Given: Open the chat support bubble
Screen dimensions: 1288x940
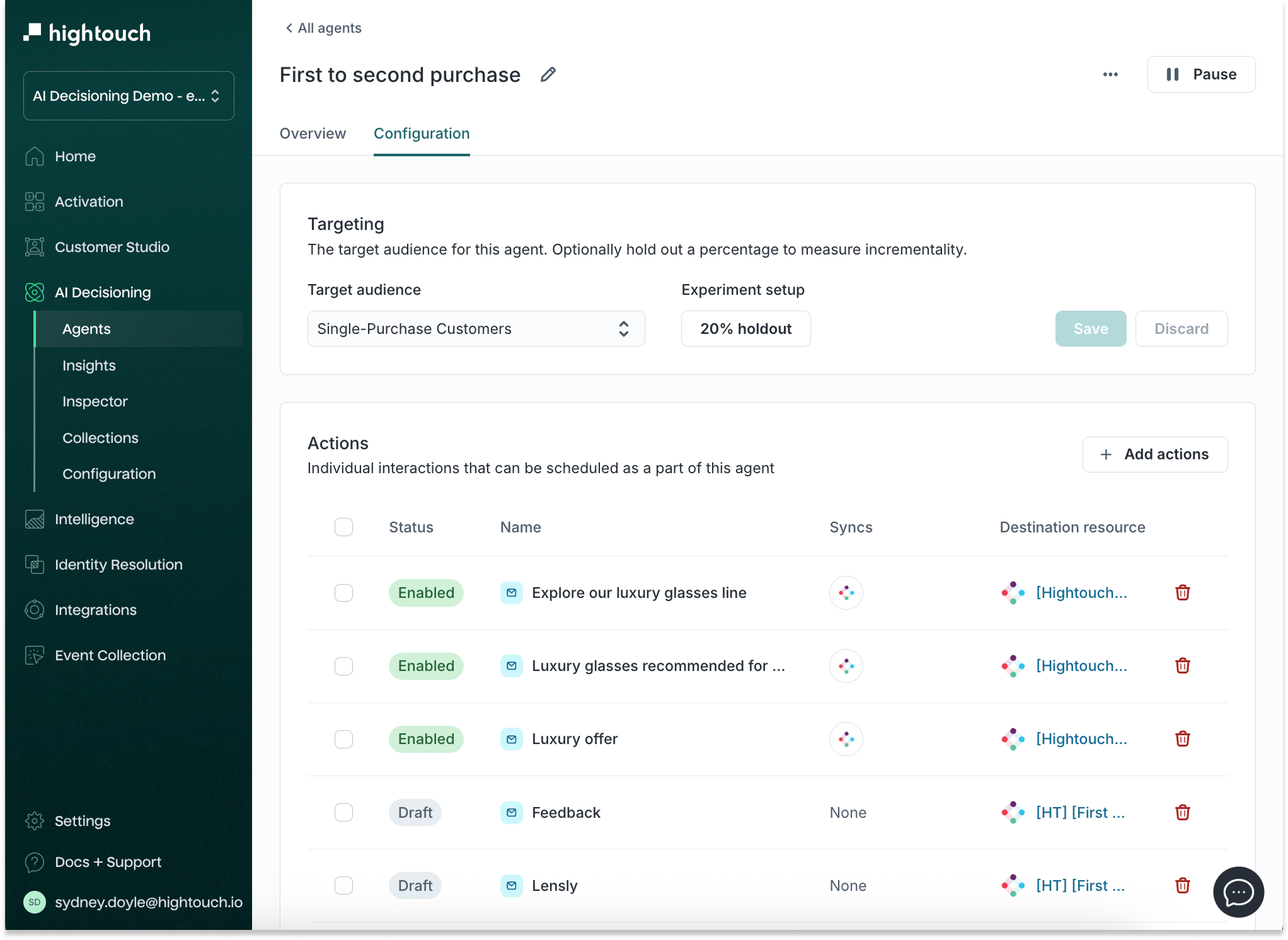Looking at the screenshot, I should click(1238, 892).
